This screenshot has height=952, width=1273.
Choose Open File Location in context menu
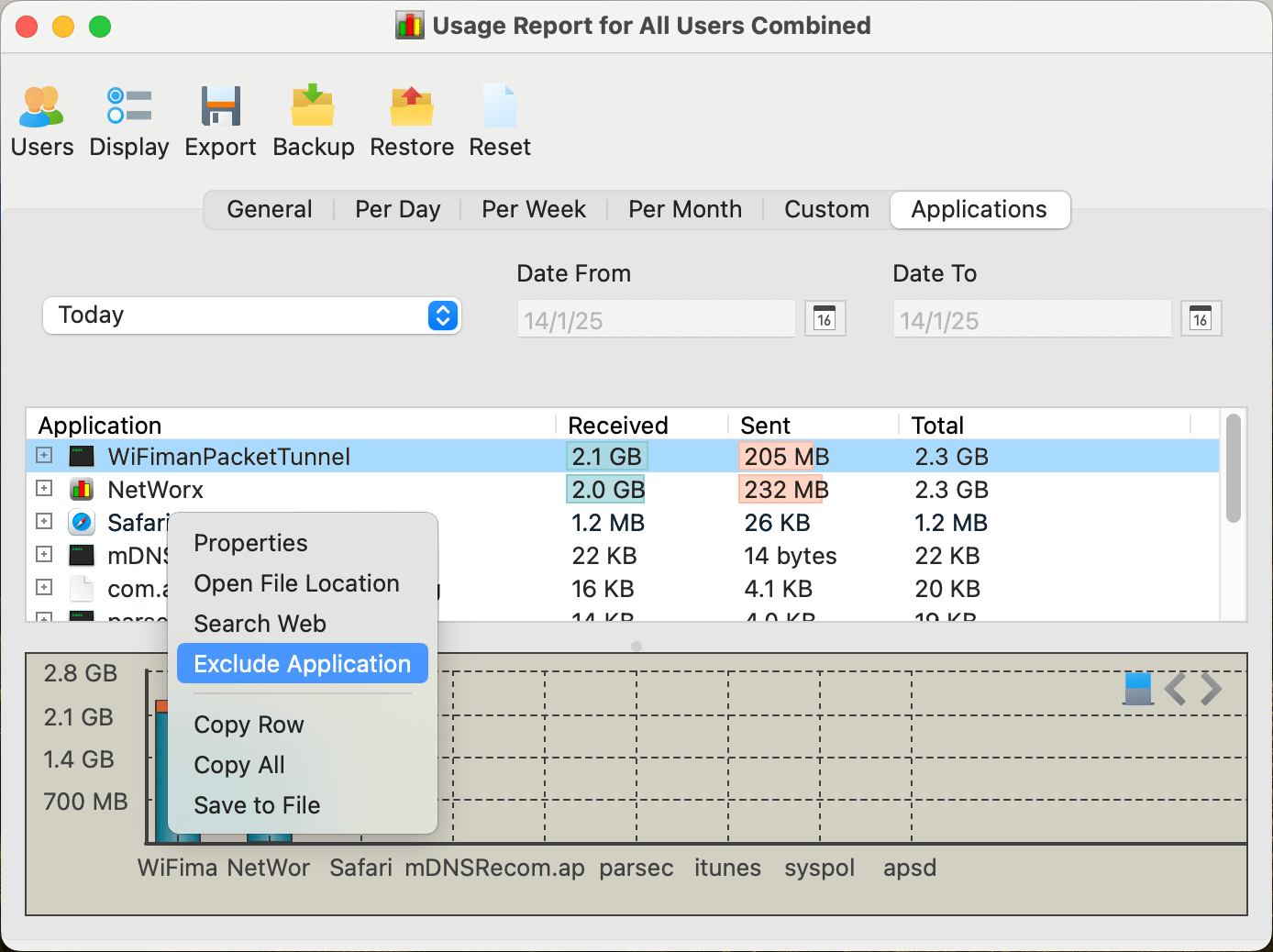coord(303,583)
